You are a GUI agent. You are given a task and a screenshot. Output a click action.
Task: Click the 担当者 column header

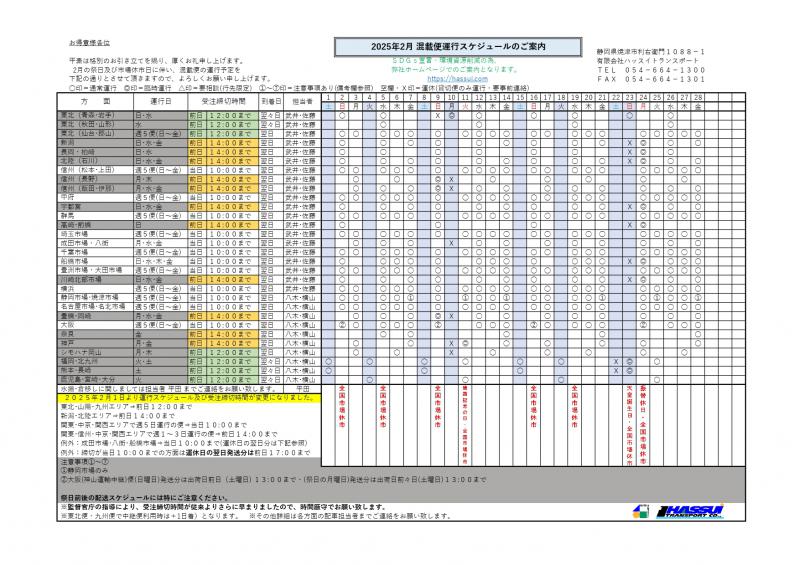tap(302, 102)
